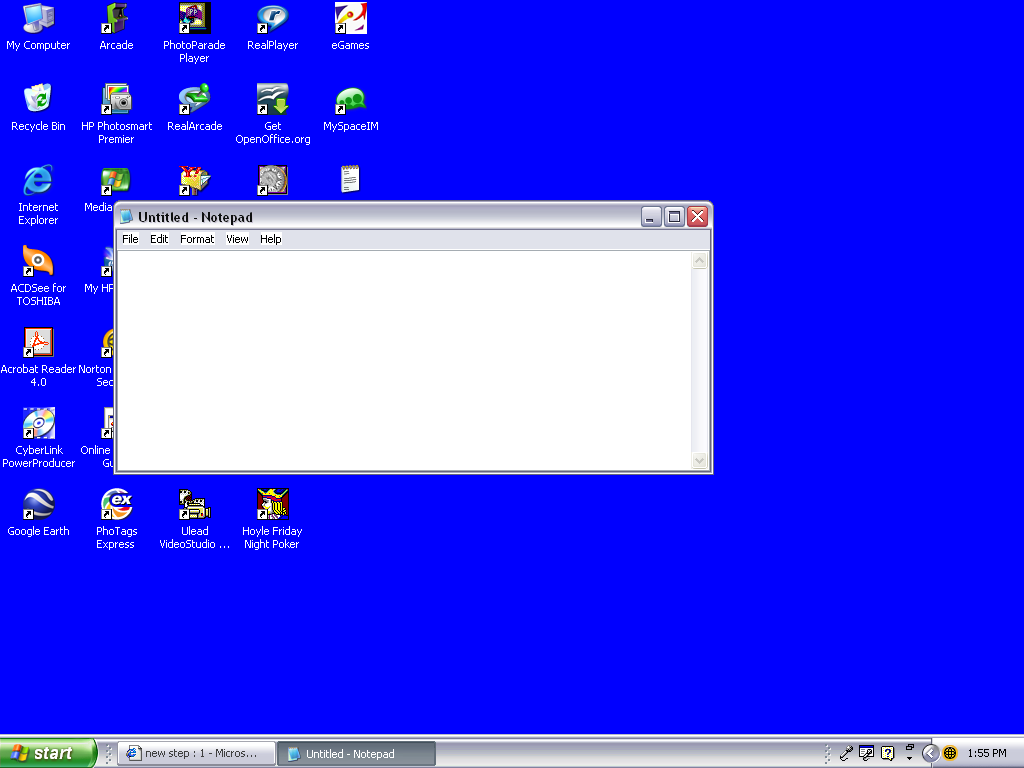
Task: Select the Untitled - Notepad taskbar button
Action: point(356,753)
